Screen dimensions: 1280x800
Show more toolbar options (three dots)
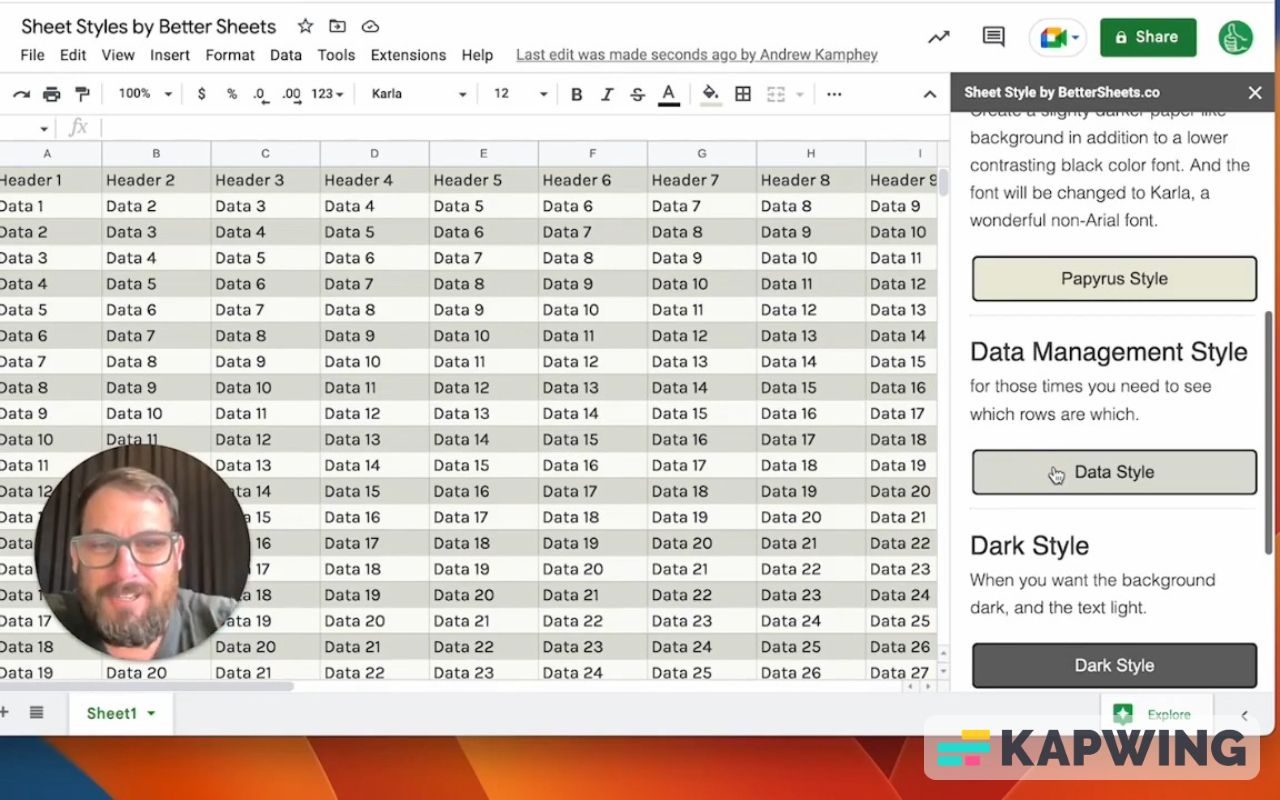tap(834, 94)
